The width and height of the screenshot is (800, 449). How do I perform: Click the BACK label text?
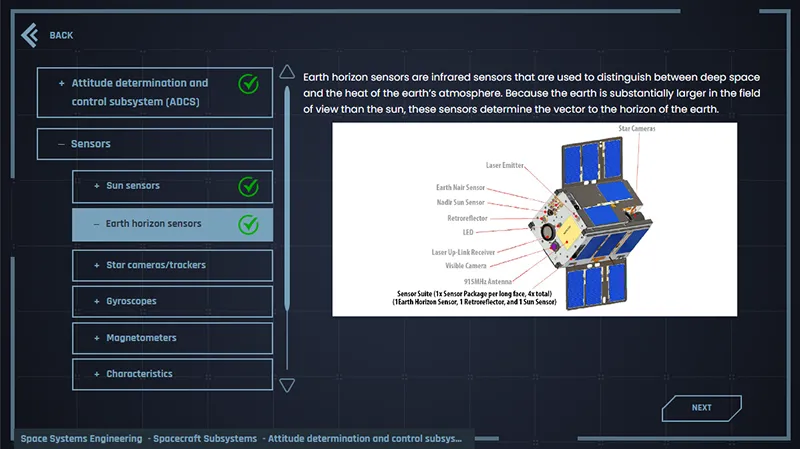[x=61, y=36]
